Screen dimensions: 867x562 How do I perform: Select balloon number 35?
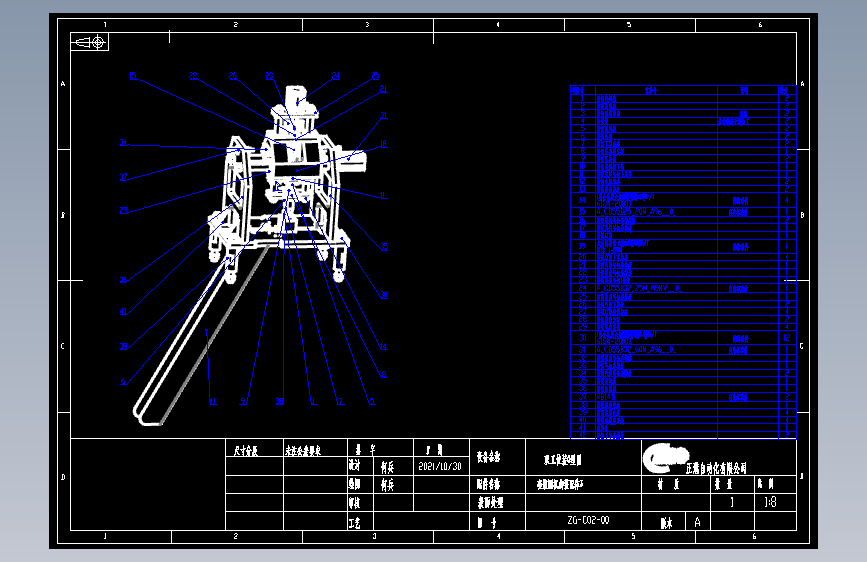pyautogui.click(x=384, y=247)
